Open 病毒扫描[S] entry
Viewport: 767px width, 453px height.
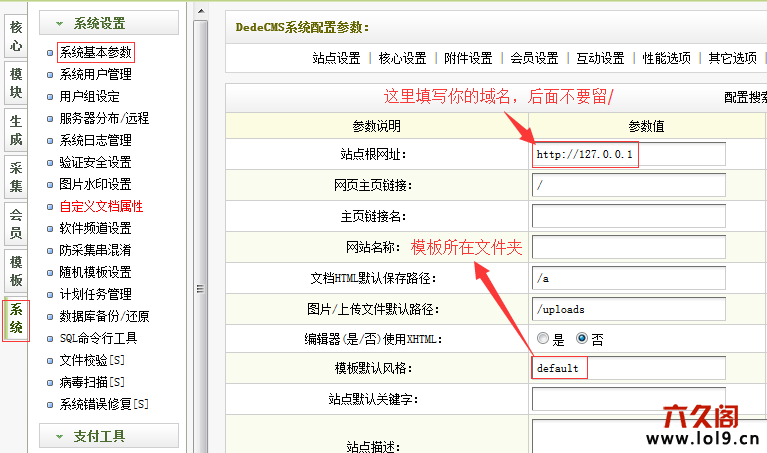point(92,383)
